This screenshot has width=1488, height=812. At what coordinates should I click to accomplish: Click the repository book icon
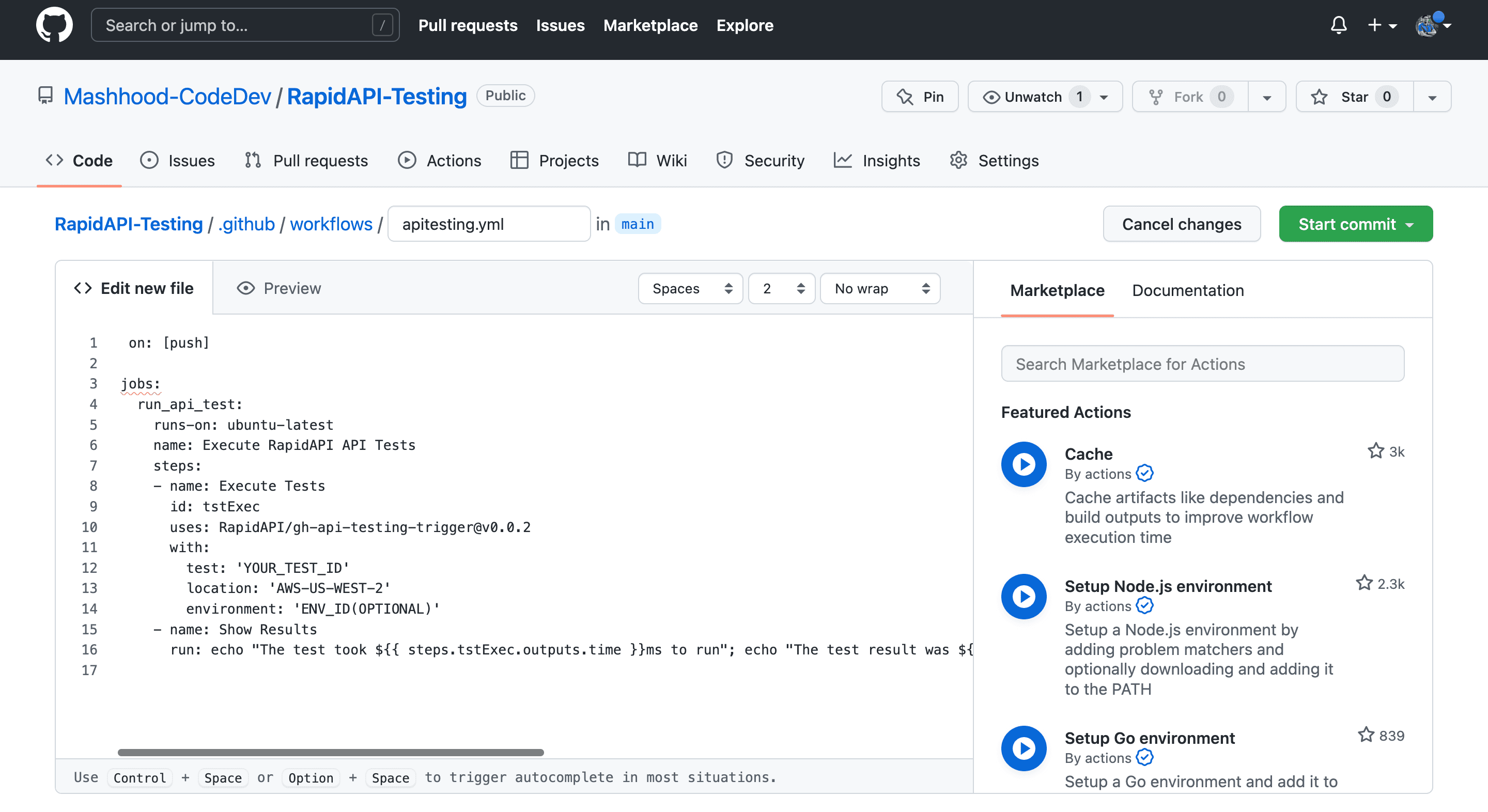click(45, 96)
